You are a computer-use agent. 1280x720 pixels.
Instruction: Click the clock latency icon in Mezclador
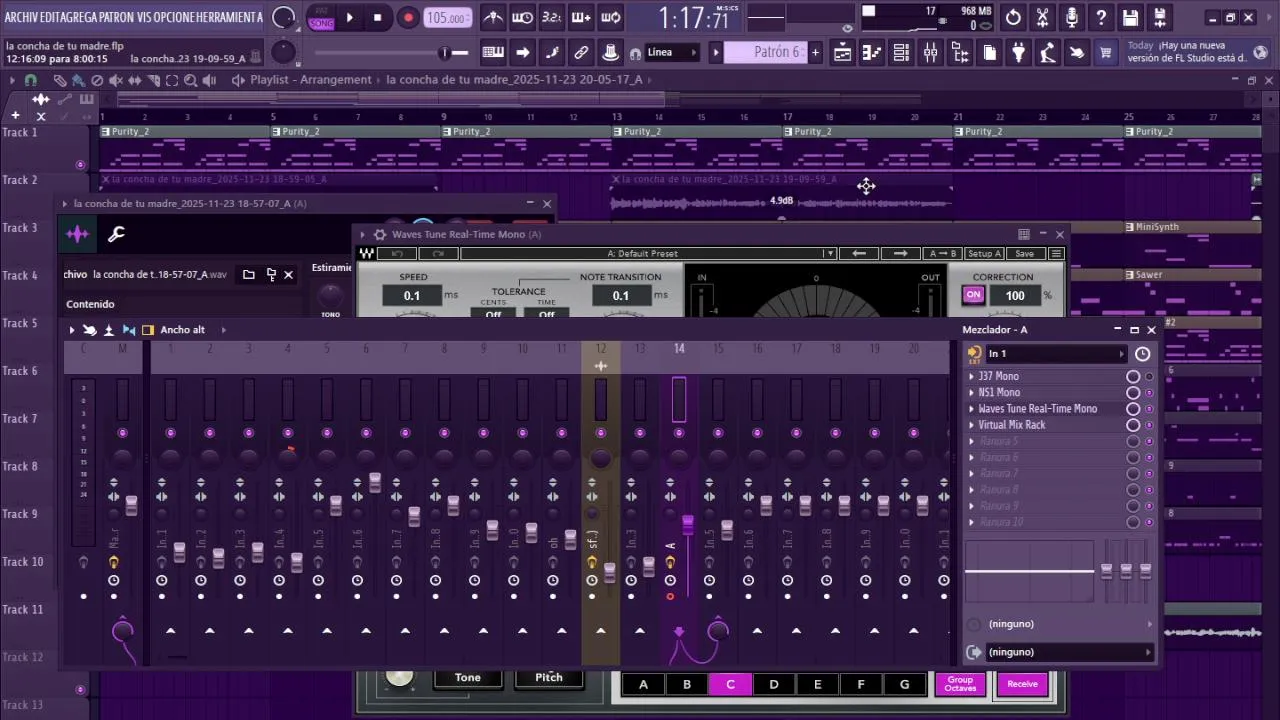pyautogui.click(x=1142, y=354)
